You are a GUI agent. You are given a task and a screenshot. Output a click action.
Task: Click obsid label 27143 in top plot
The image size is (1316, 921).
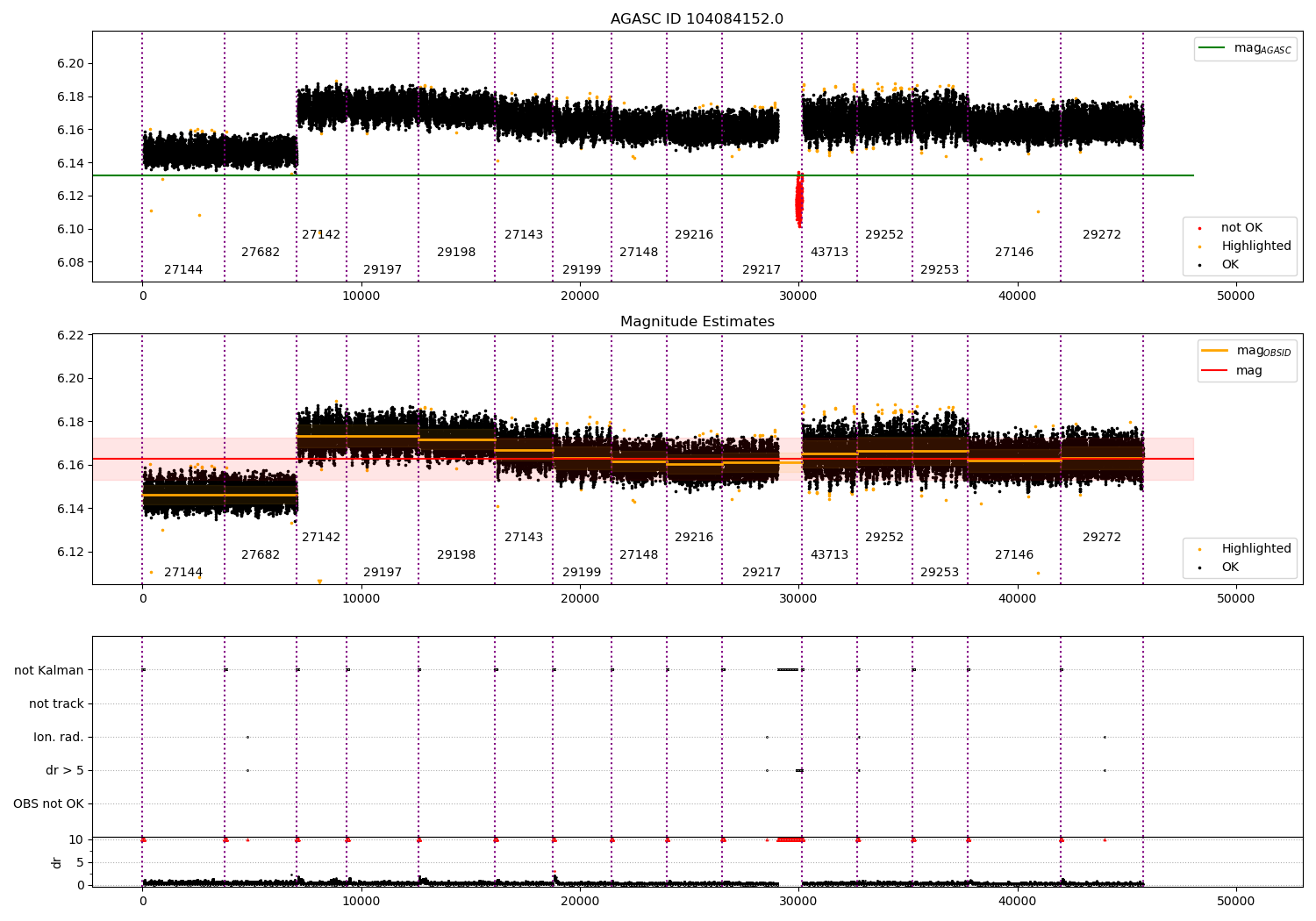524,235
